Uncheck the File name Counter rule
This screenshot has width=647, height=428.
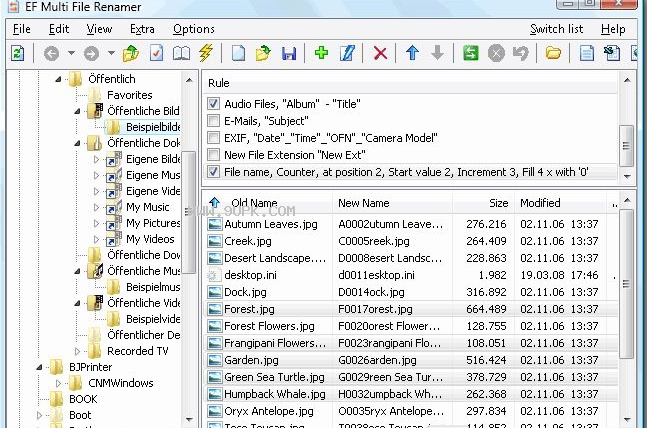pos(213,171)
